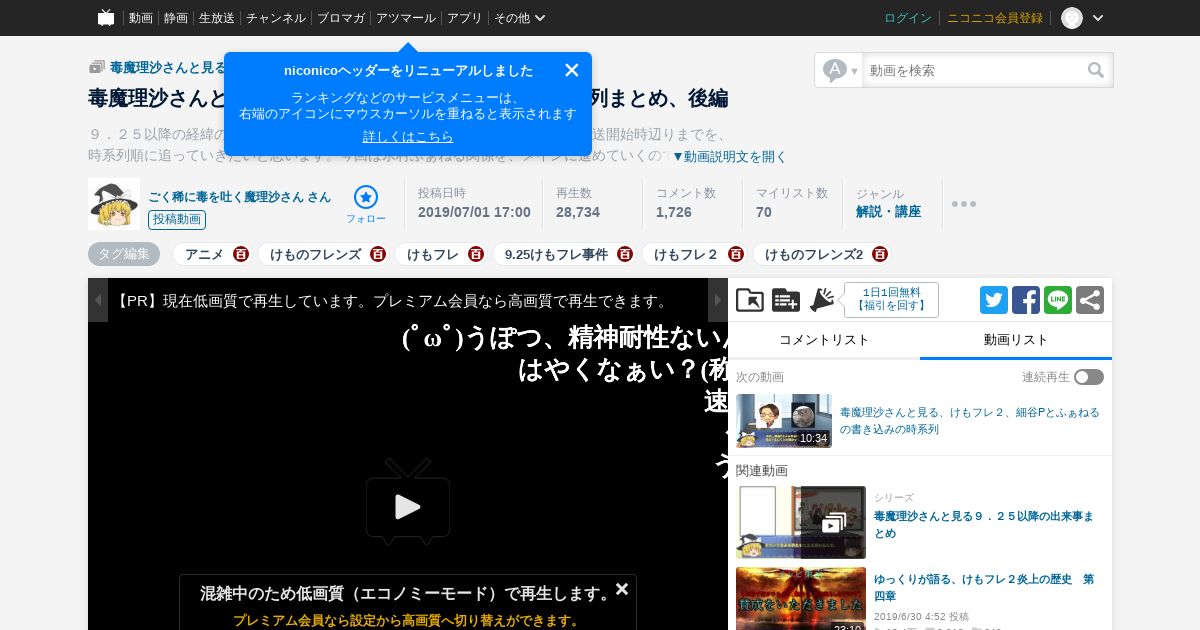Close the header renewal notice popup

(572, 70)
